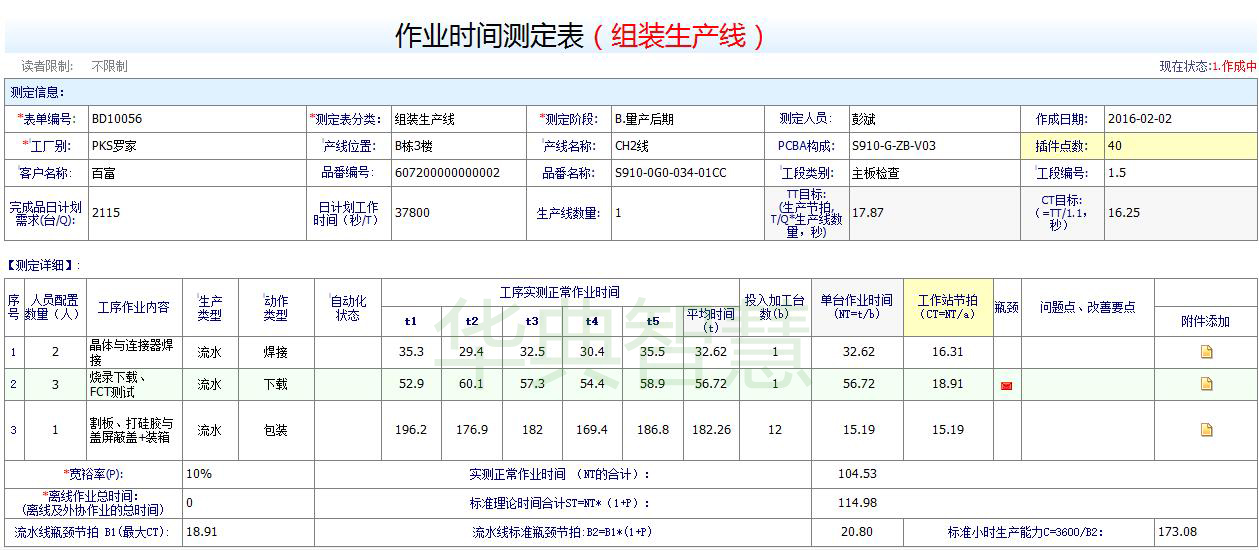Click t1 value 35.3 in row 1
This screenshot has width=1259, height=550.
click(412, 352)
